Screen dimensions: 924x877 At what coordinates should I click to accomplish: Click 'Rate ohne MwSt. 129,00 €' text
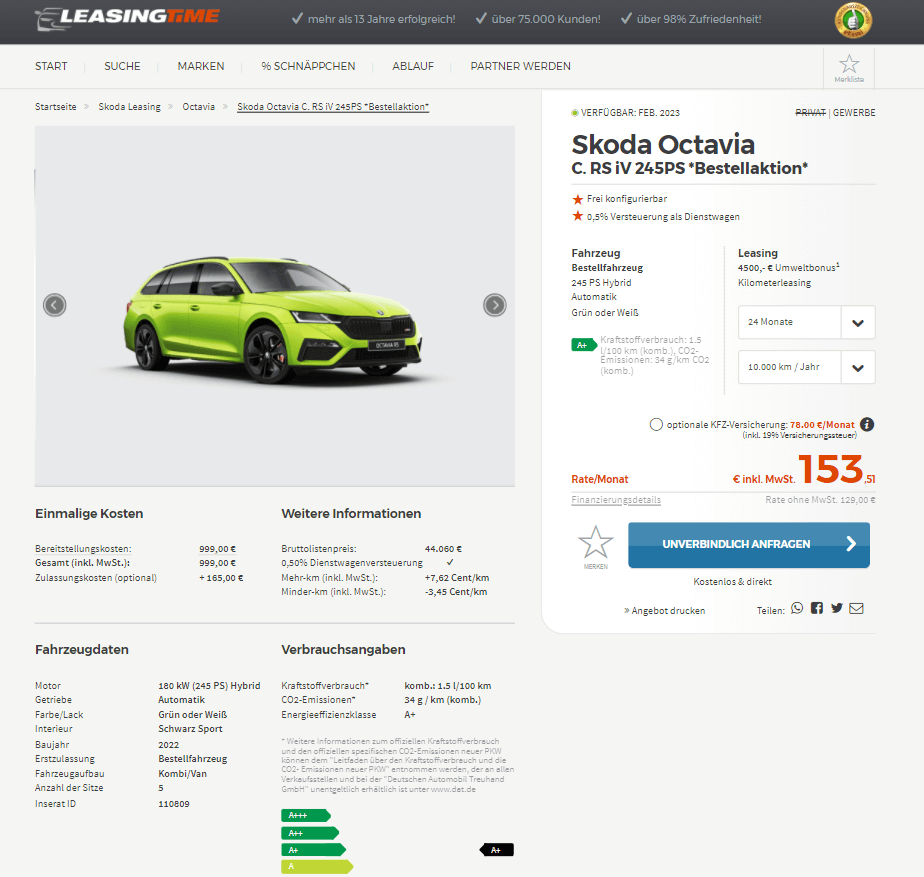820,500
